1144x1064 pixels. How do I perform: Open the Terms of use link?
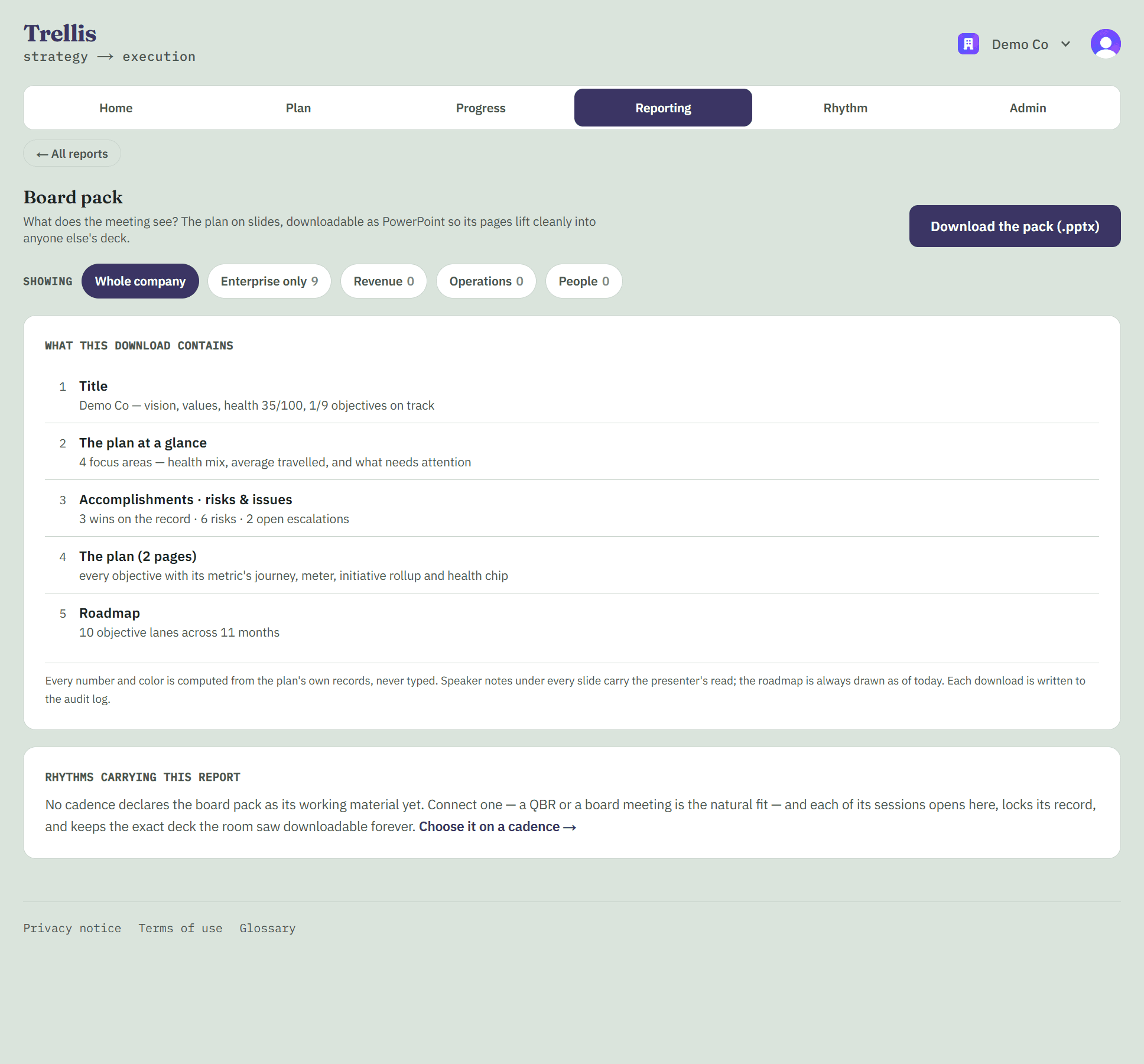point(180,928)
